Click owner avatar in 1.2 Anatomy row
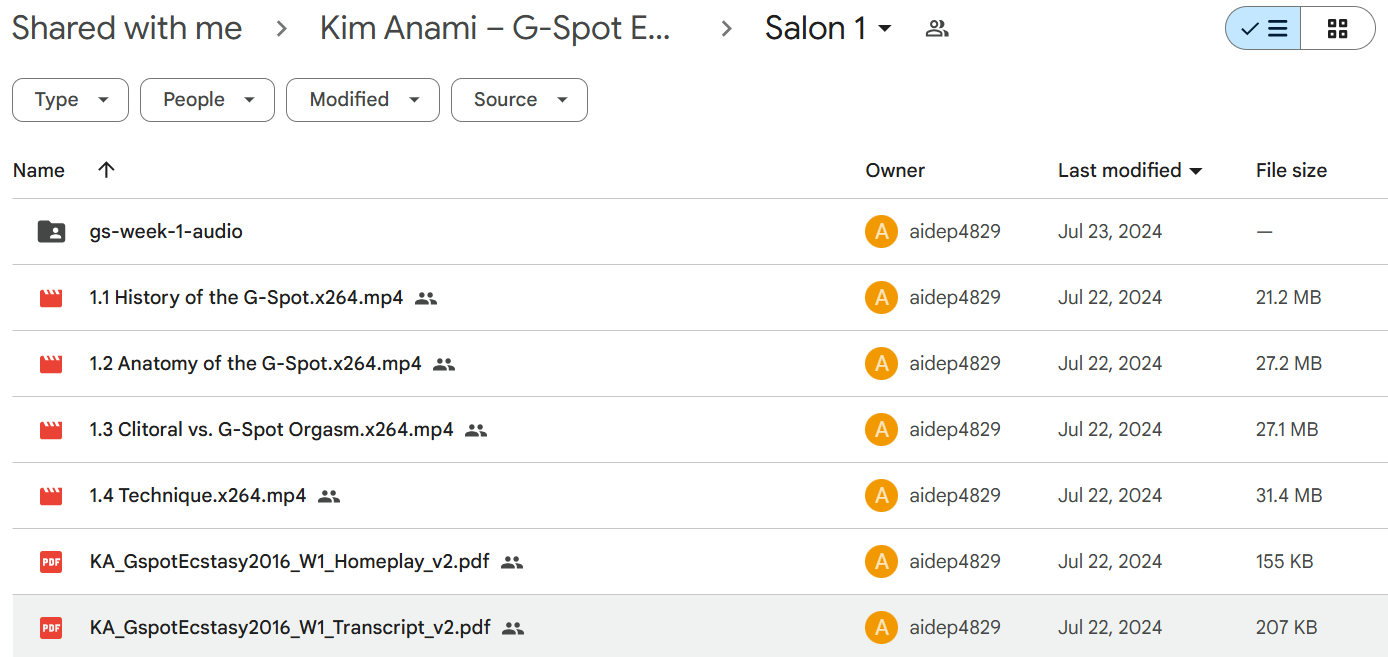1388x657 pixels. (881, 364)
